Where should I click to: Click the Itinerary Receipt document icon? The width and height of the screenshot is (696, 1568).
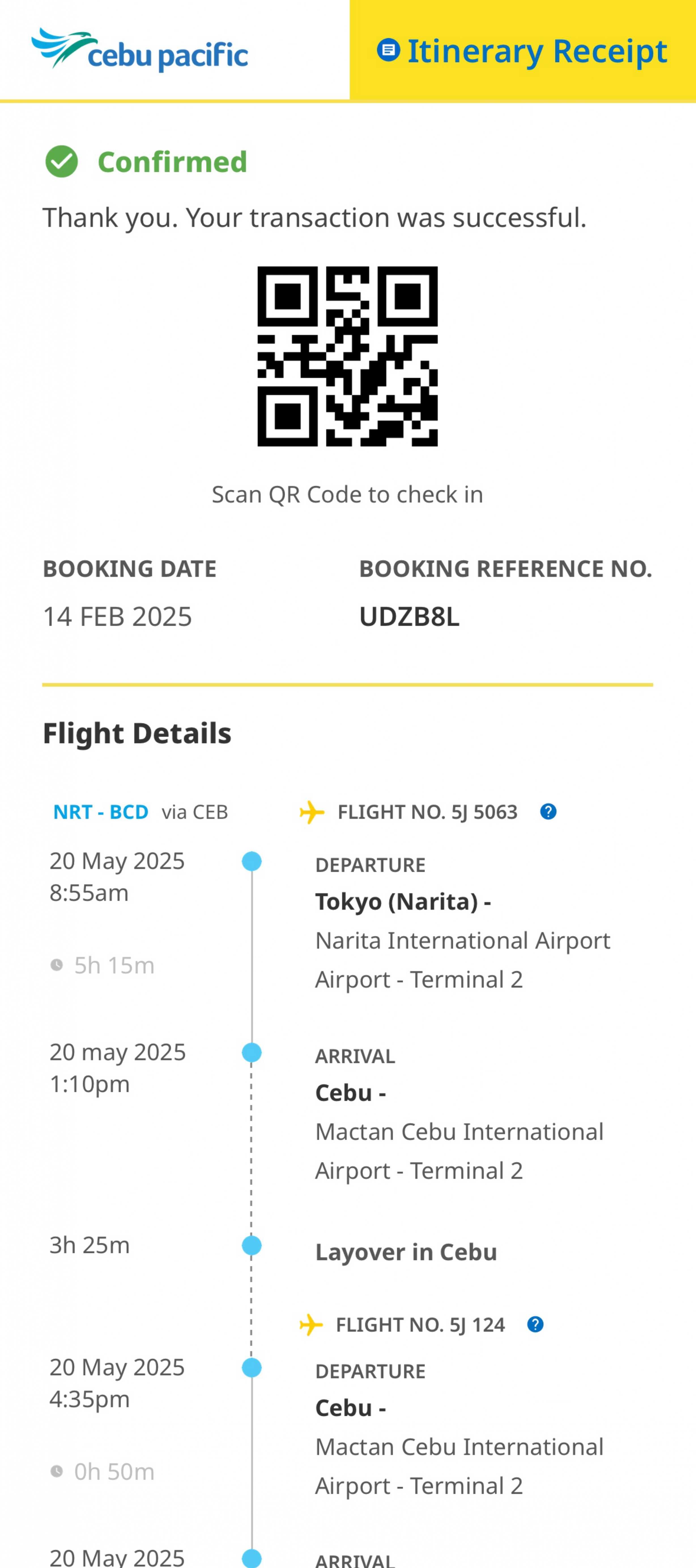point(388,50)
